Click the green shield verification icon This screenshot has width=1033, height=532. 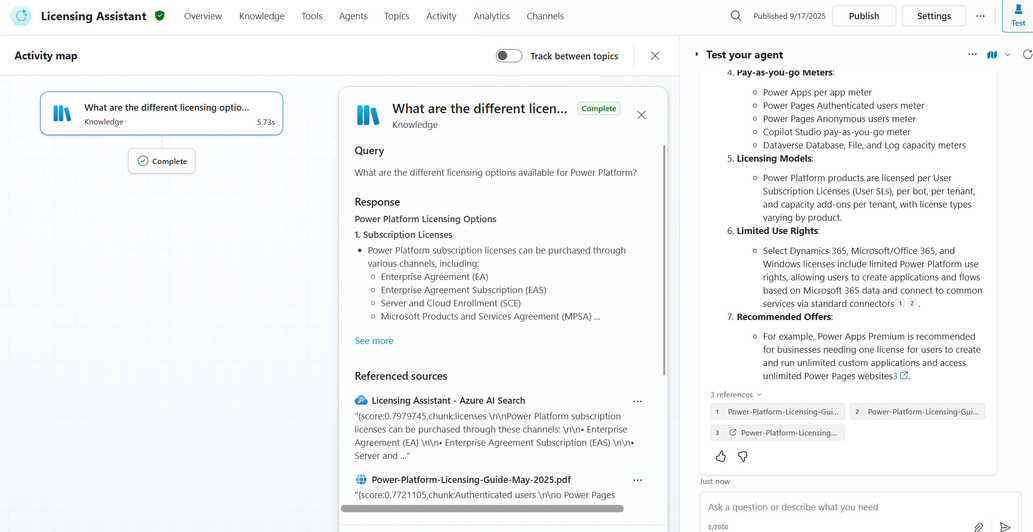(x=159, y=16)
